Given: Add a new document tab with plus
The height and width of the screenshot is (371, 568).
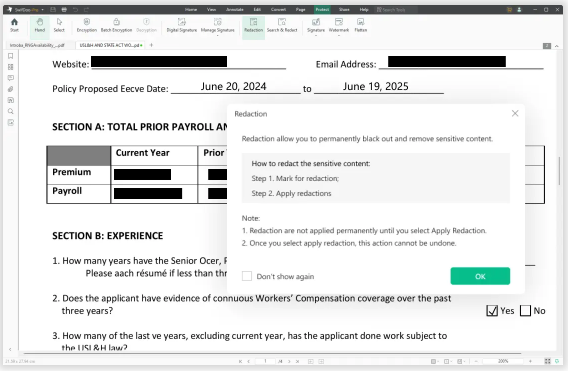Looking at the screenshot, I should pyautogui.click(x=151, y=45).
